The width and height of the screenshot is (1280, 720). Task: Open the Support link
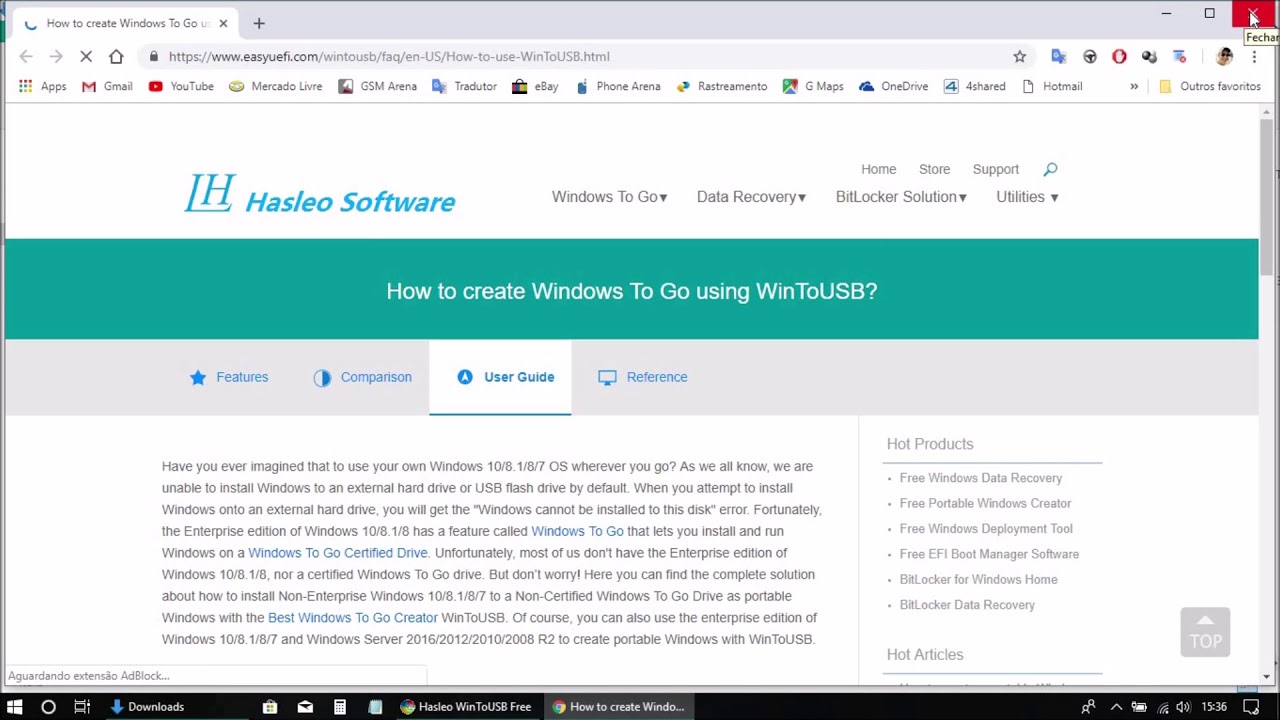pos(995,169)
